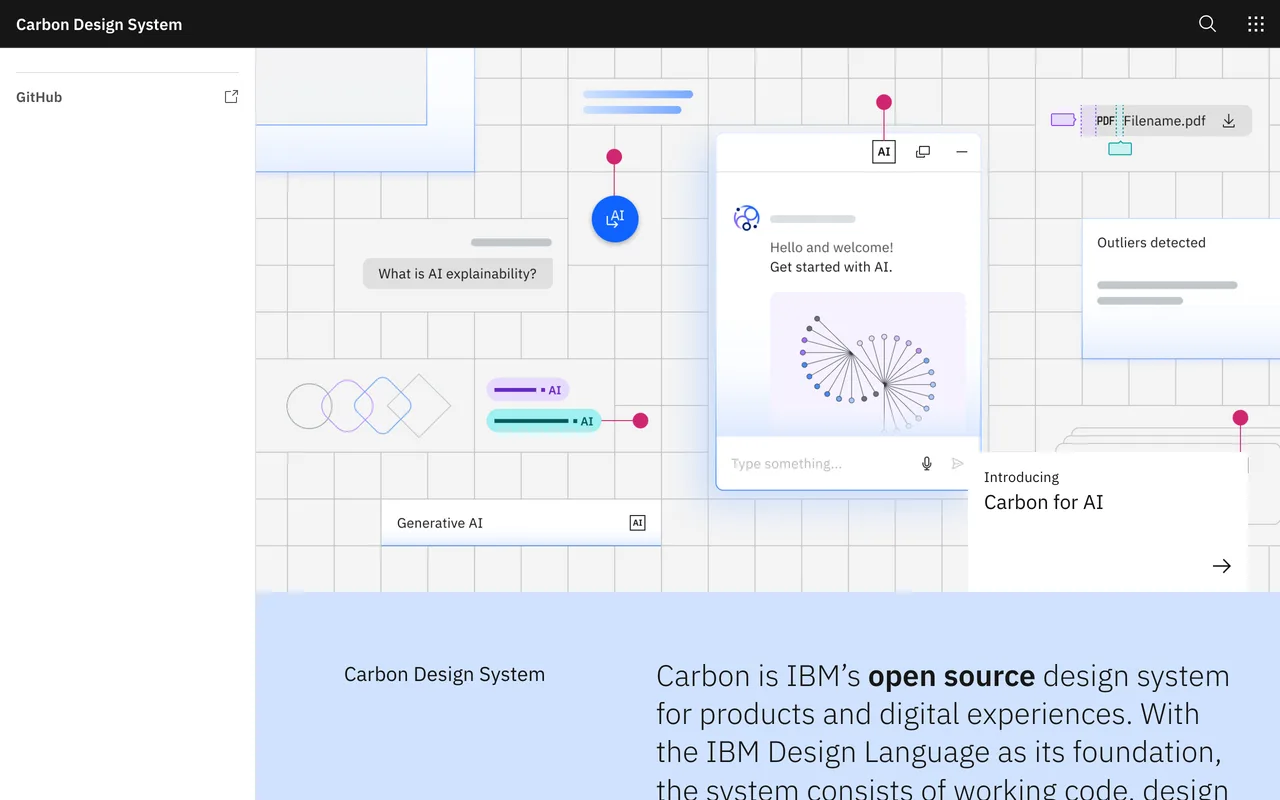Click the Hello and welcome! message
This screenshot has height=800, width=1280.
pos(832,247)
